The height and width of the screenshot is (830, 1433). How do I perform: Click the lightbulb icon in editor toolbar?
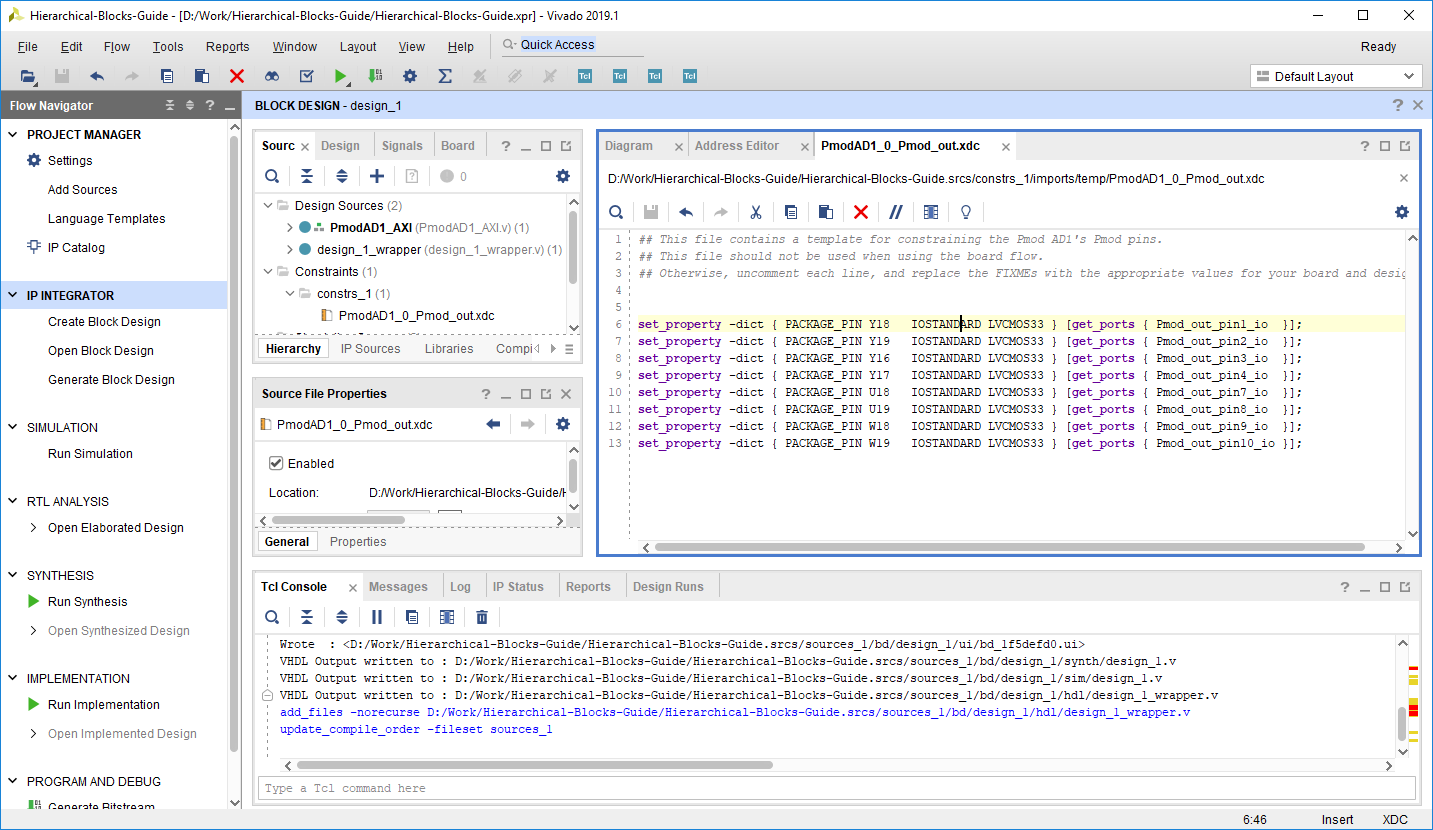[966, 212]
